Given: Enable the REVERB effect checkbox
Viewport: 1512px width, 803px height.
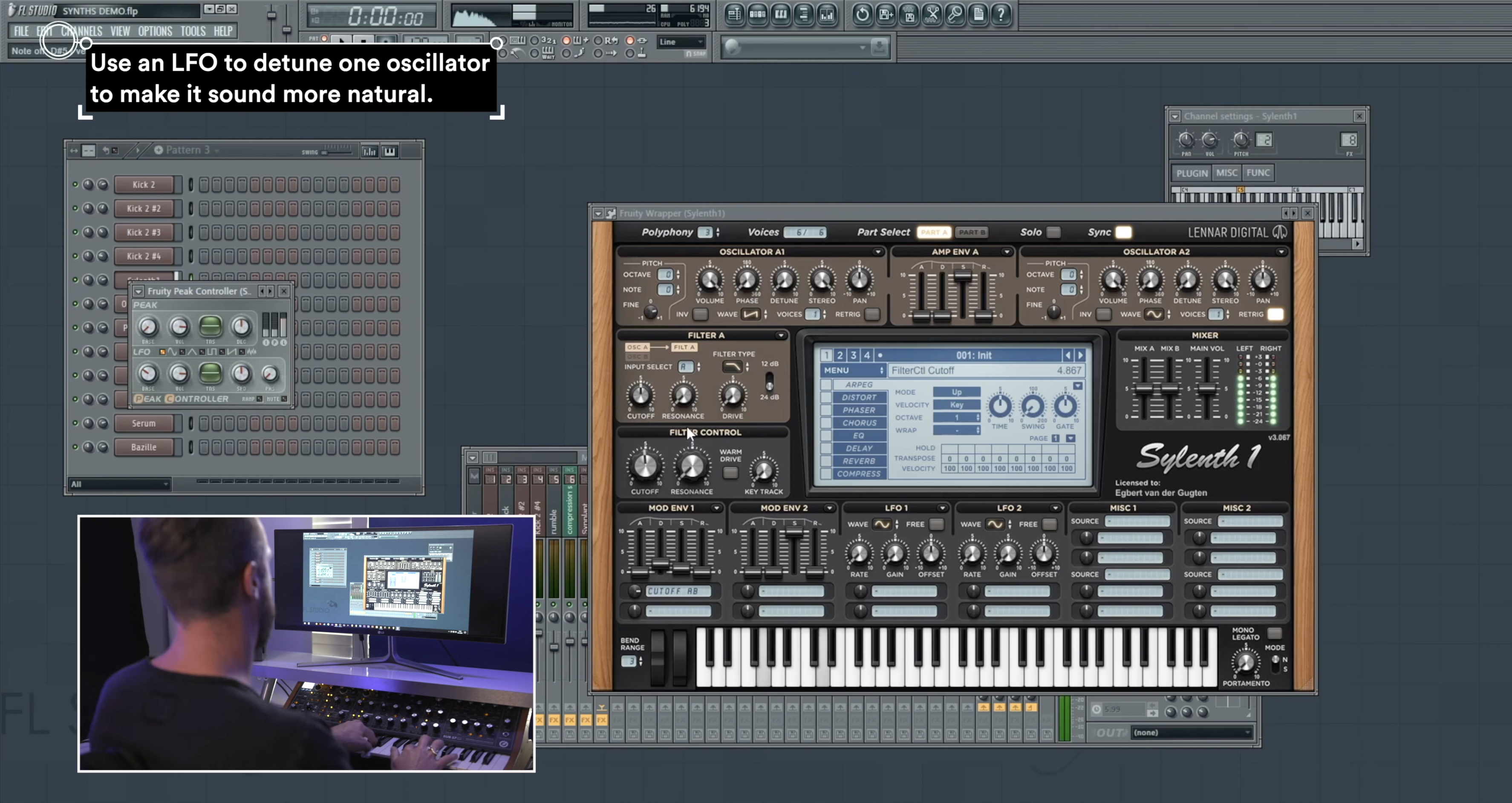Looking at the screenshot, I should (x=826, y=461).
